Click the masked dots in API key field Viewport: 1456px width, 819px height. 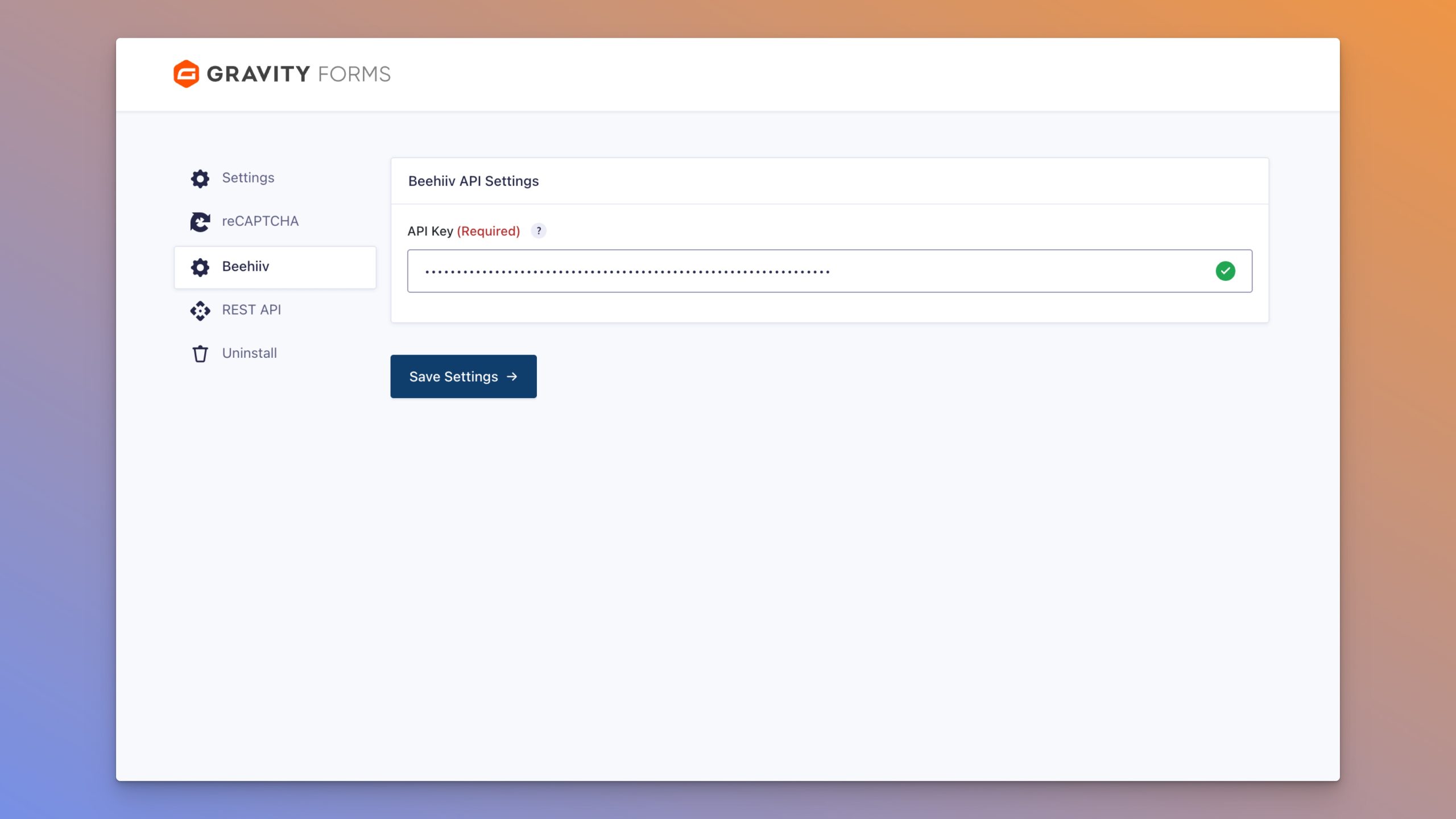[627, 272]
